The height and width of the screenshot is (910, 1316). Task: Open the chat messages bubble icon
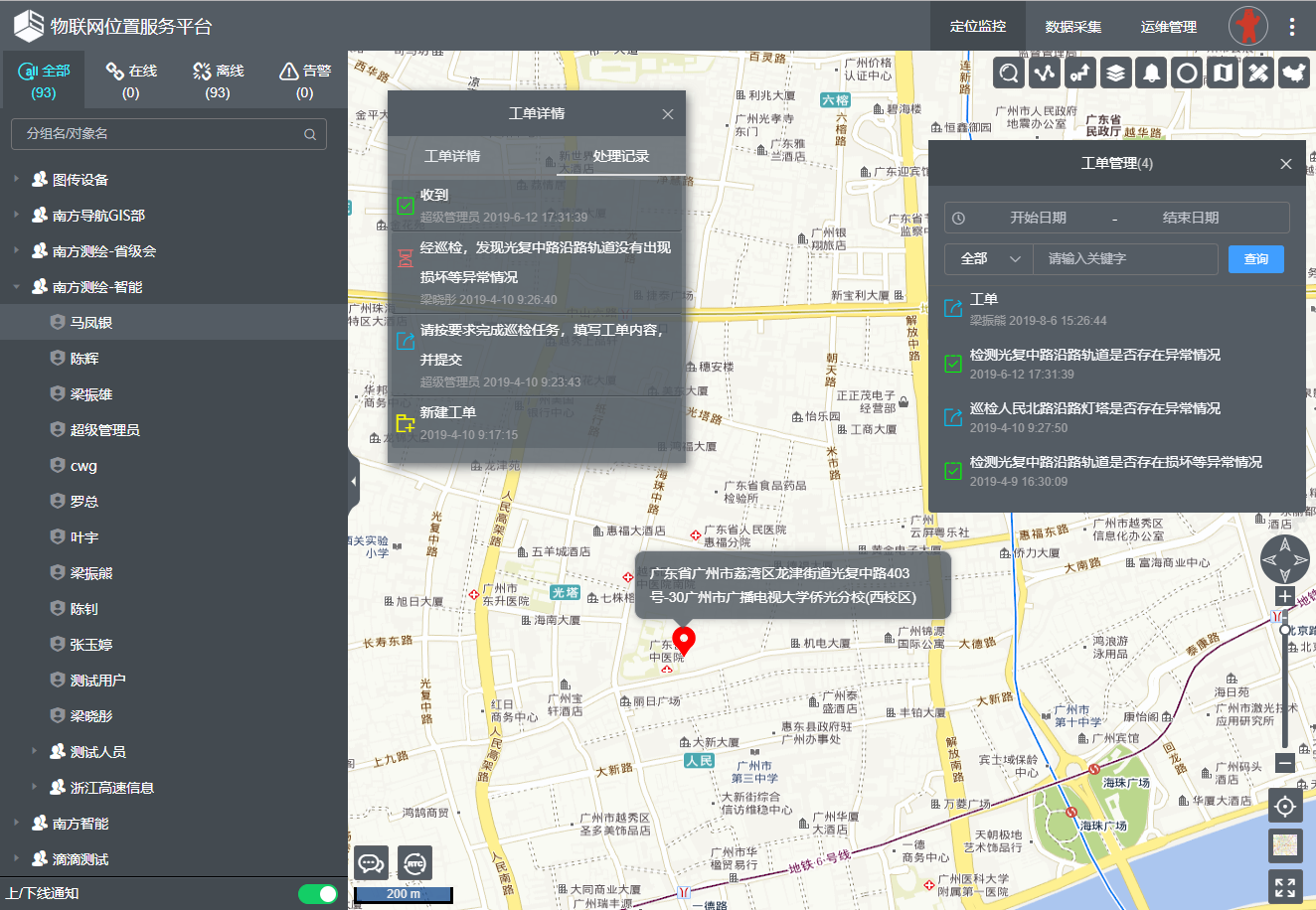pos(372,863)
